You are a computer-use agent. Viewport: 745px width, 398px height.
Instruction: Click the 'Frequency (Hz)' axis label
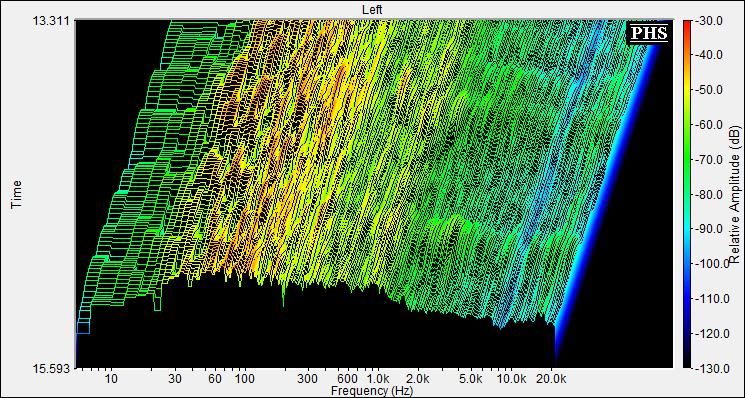pos(372,391)
